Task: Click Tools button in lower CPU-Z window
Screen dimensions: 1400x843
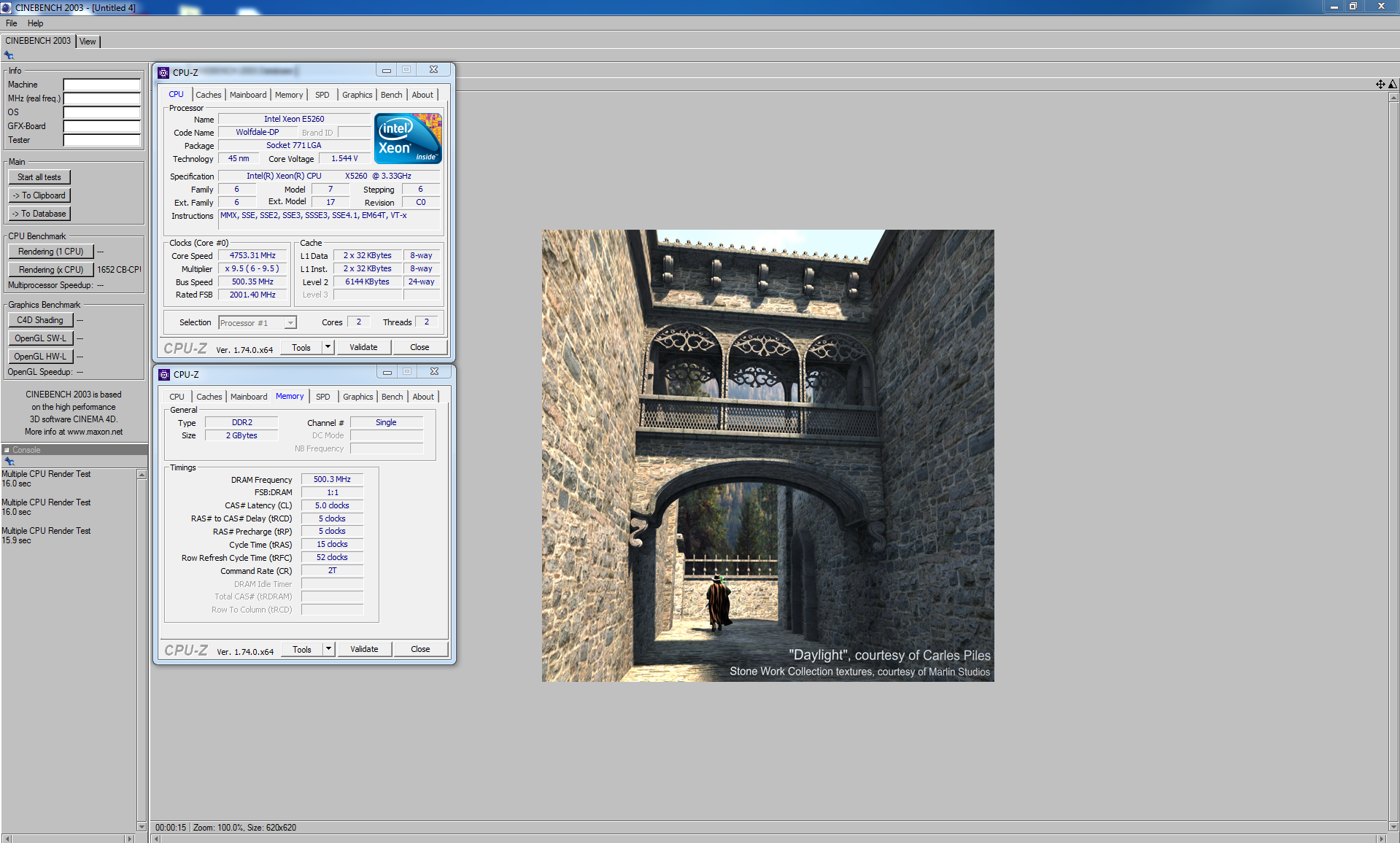Action: tap(302, 650)
